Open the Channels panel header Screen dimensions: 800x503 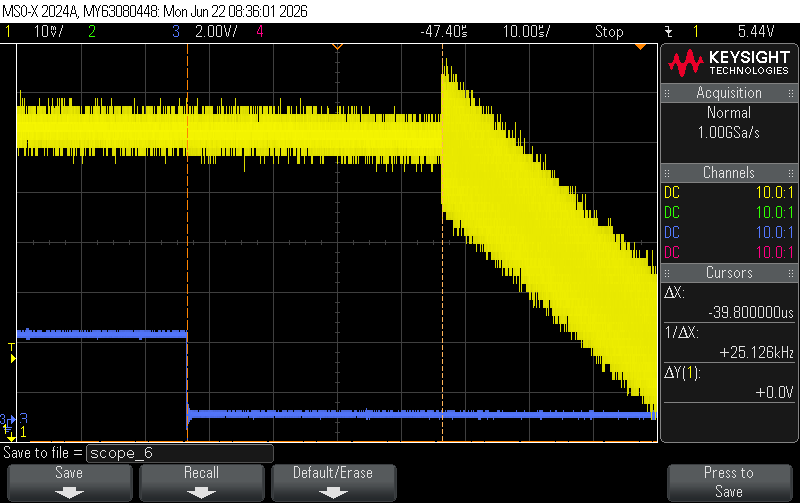[729, 173]
